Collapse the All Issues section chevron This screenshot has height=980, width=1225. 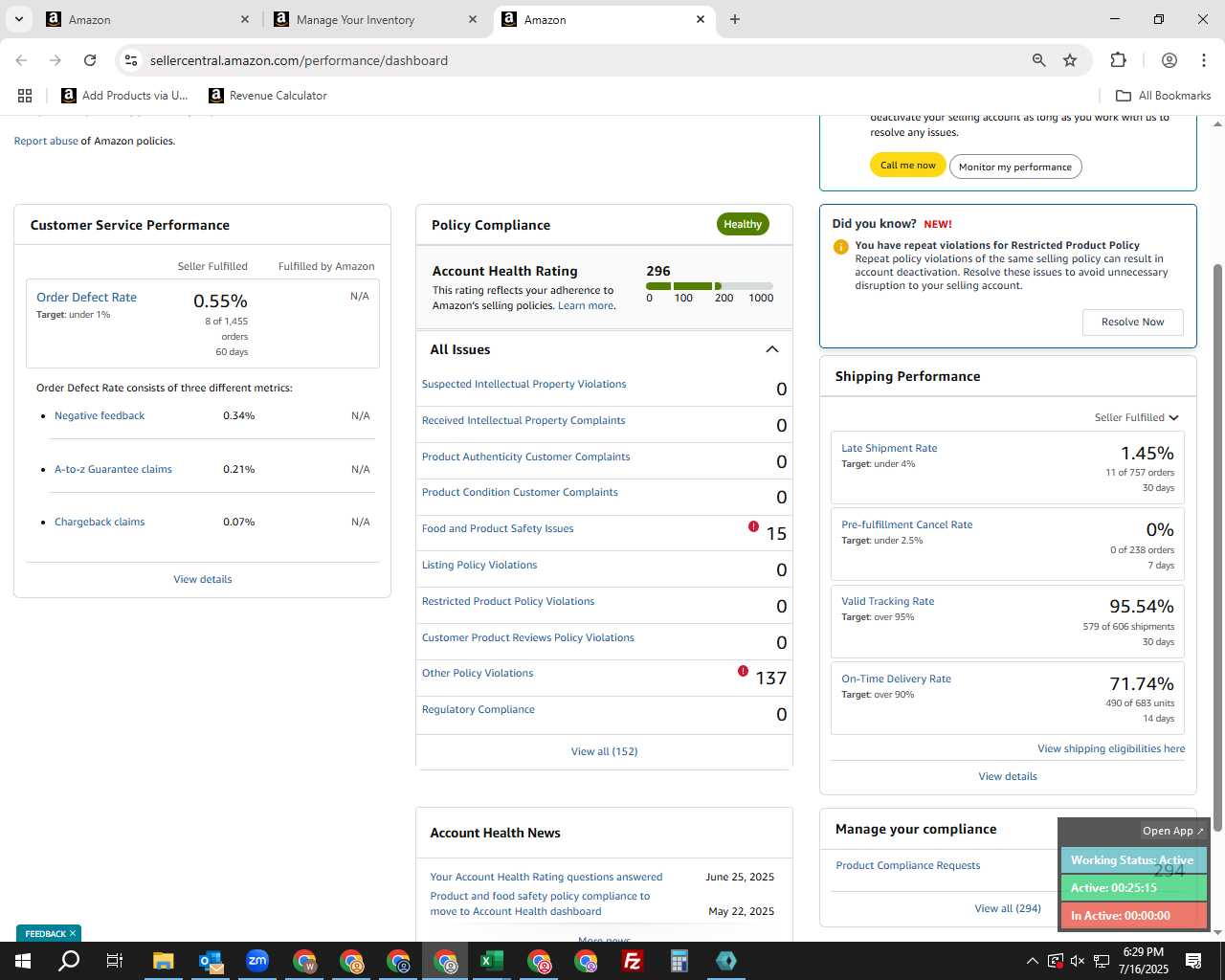772,349
